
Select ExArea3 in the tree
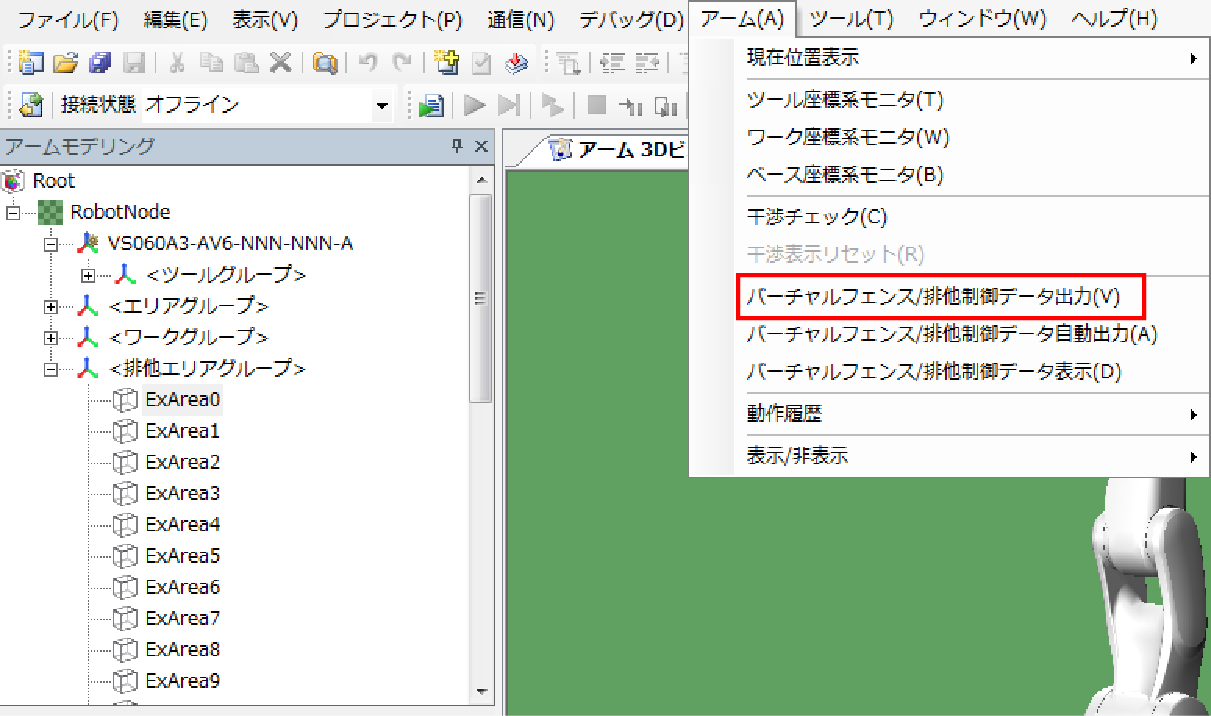pos(182,494)
